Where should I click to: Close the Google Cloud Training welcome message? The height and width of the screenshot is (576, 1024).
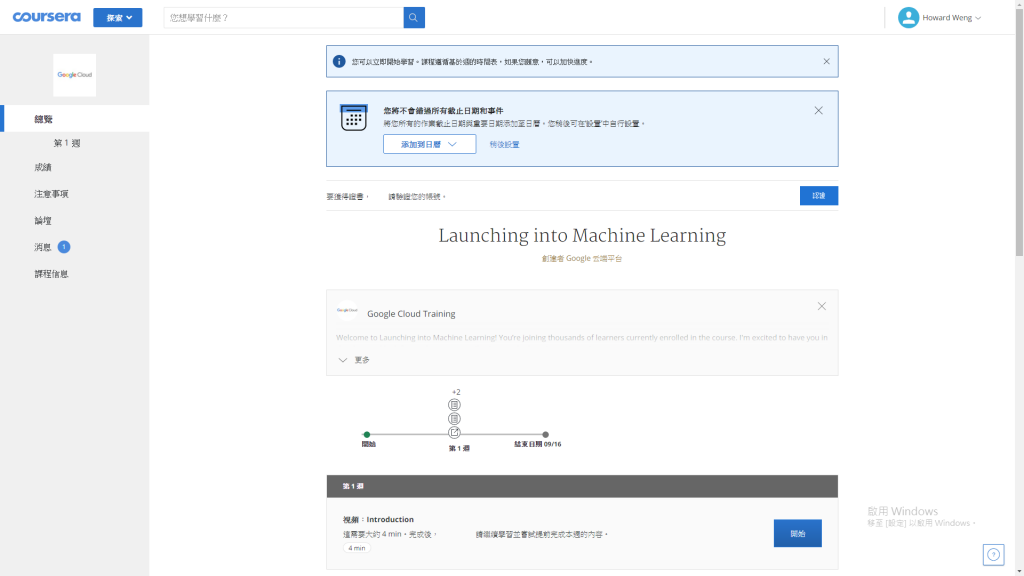click(x=822, y=306)
